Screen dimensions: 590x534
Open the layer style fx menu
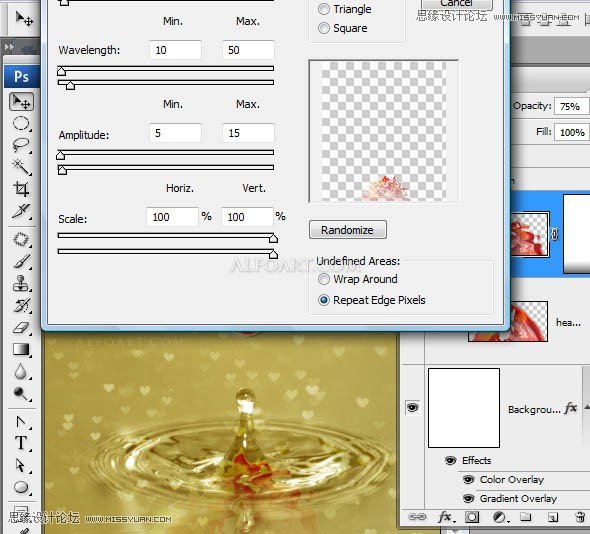(x=446, y=517)
